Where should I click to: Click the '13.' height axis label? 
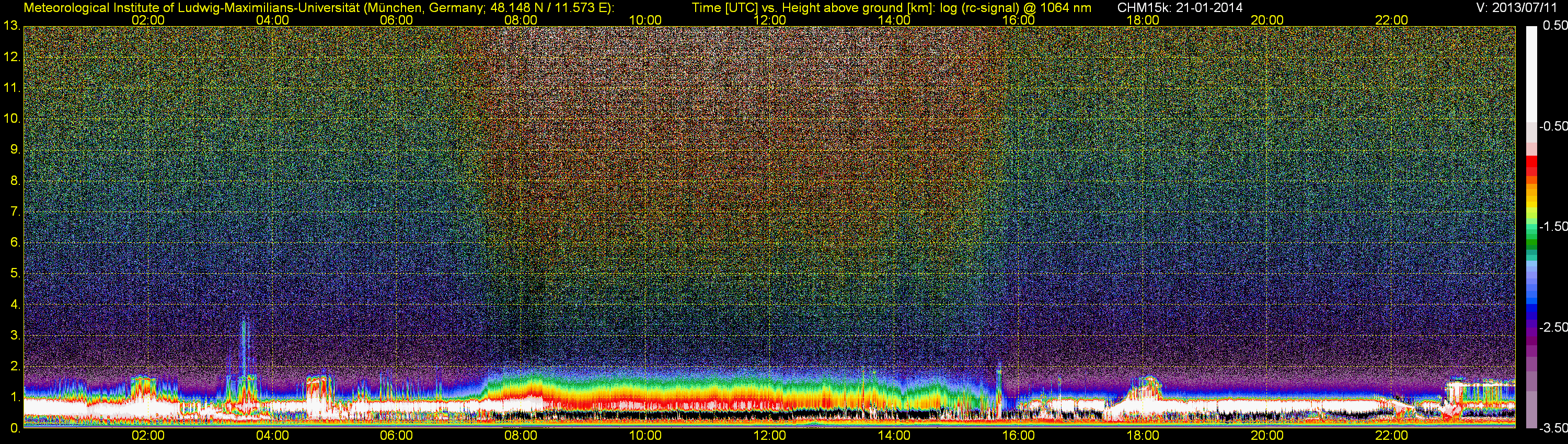point(11,26)
